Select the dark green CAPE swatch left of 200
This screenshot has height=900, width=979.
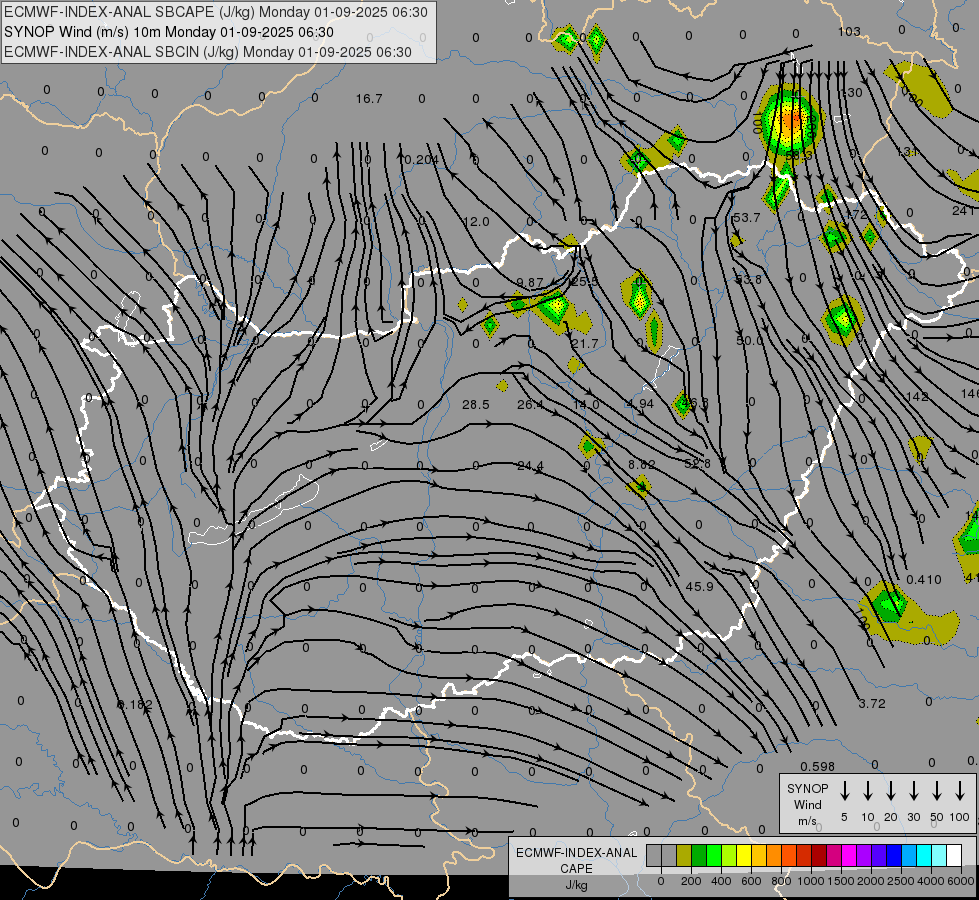point(699,855)
